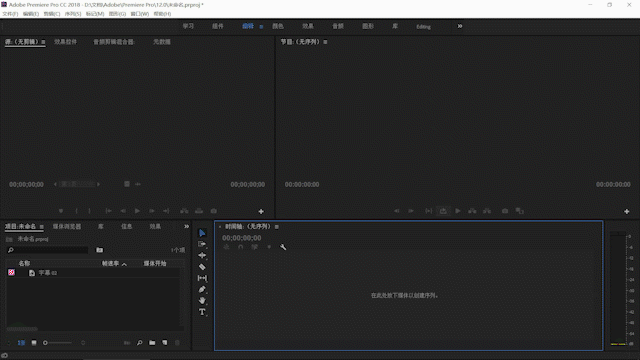Open Comparison View in program monitor
This screenshot has width=640, height=360.
[x=519, y=211]
